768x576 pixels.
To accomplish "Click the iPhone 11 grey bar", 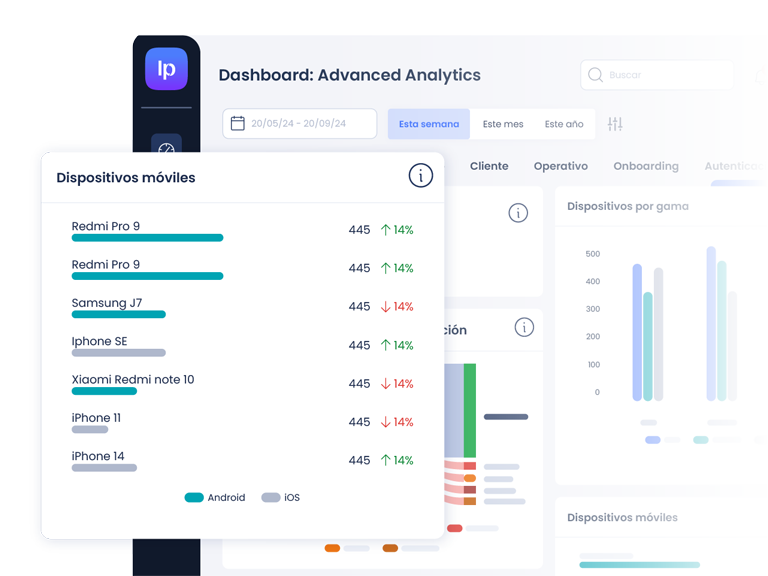I will point(90,430).
